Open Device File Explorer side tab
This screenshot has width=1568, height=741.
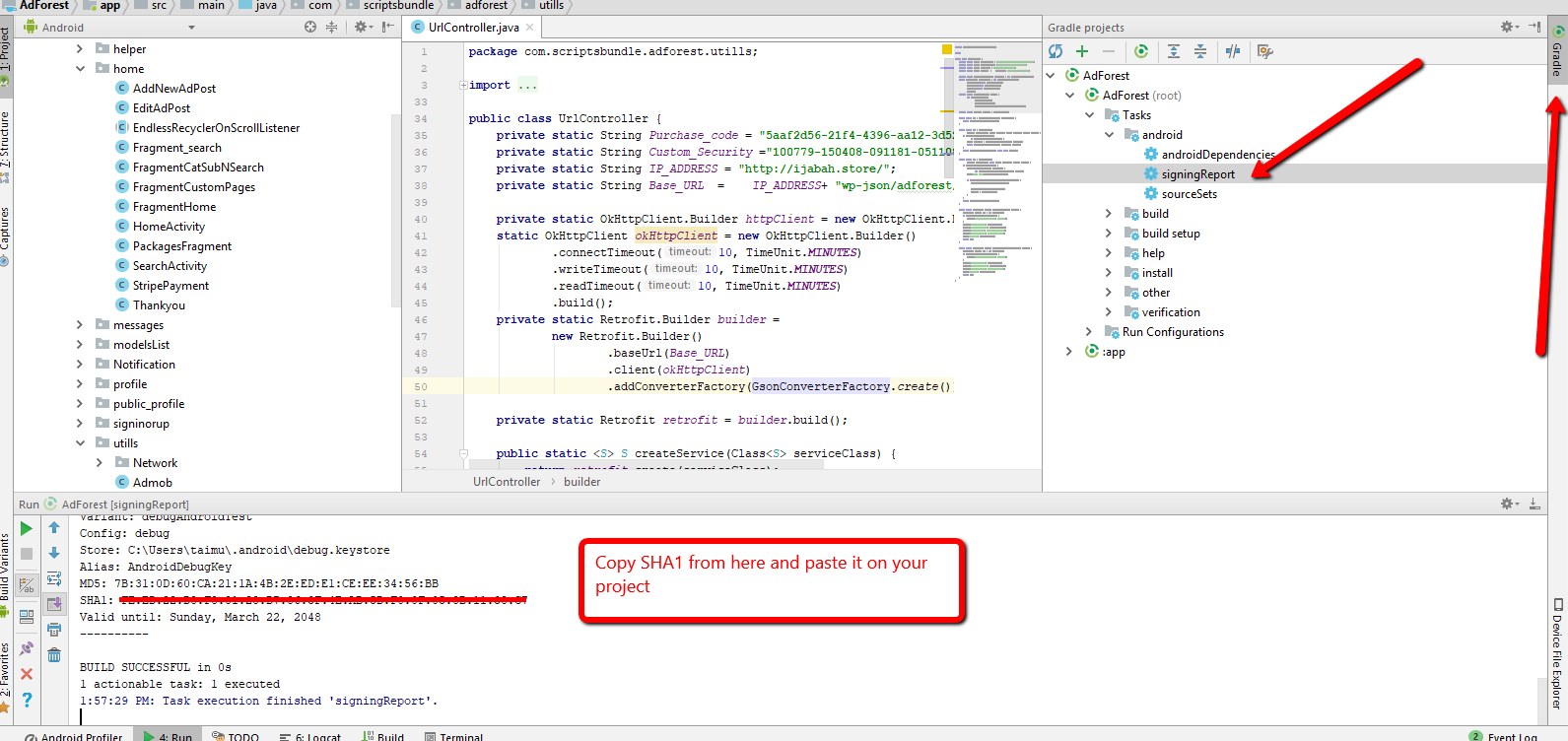tap(1558, 654)
